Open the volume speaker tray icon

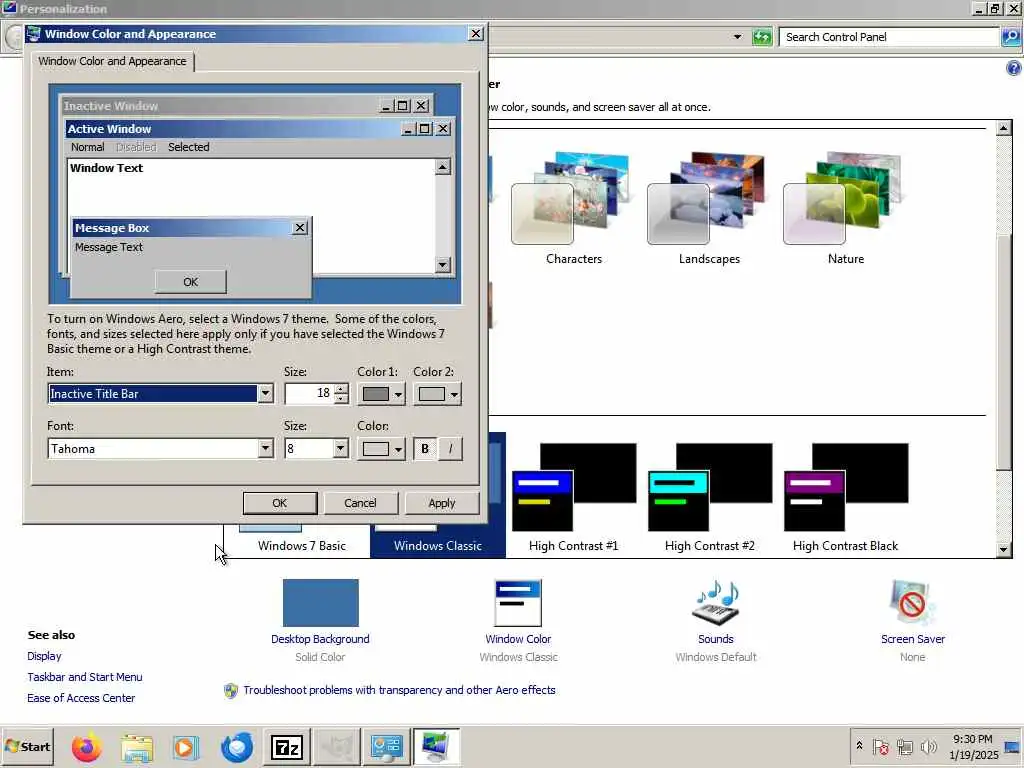928,746
